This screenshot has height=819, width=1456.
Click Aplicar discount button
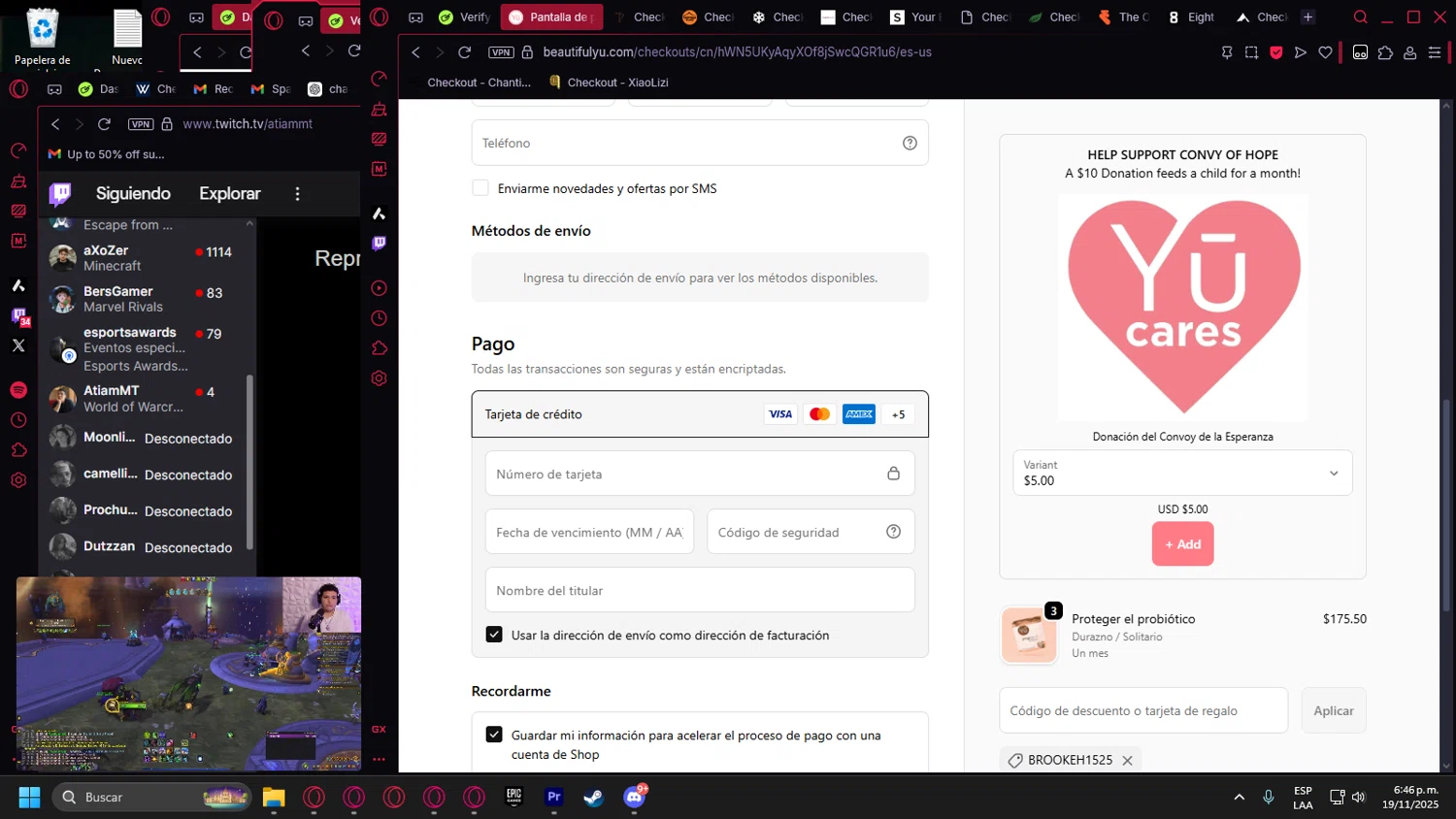[1333, 710]
